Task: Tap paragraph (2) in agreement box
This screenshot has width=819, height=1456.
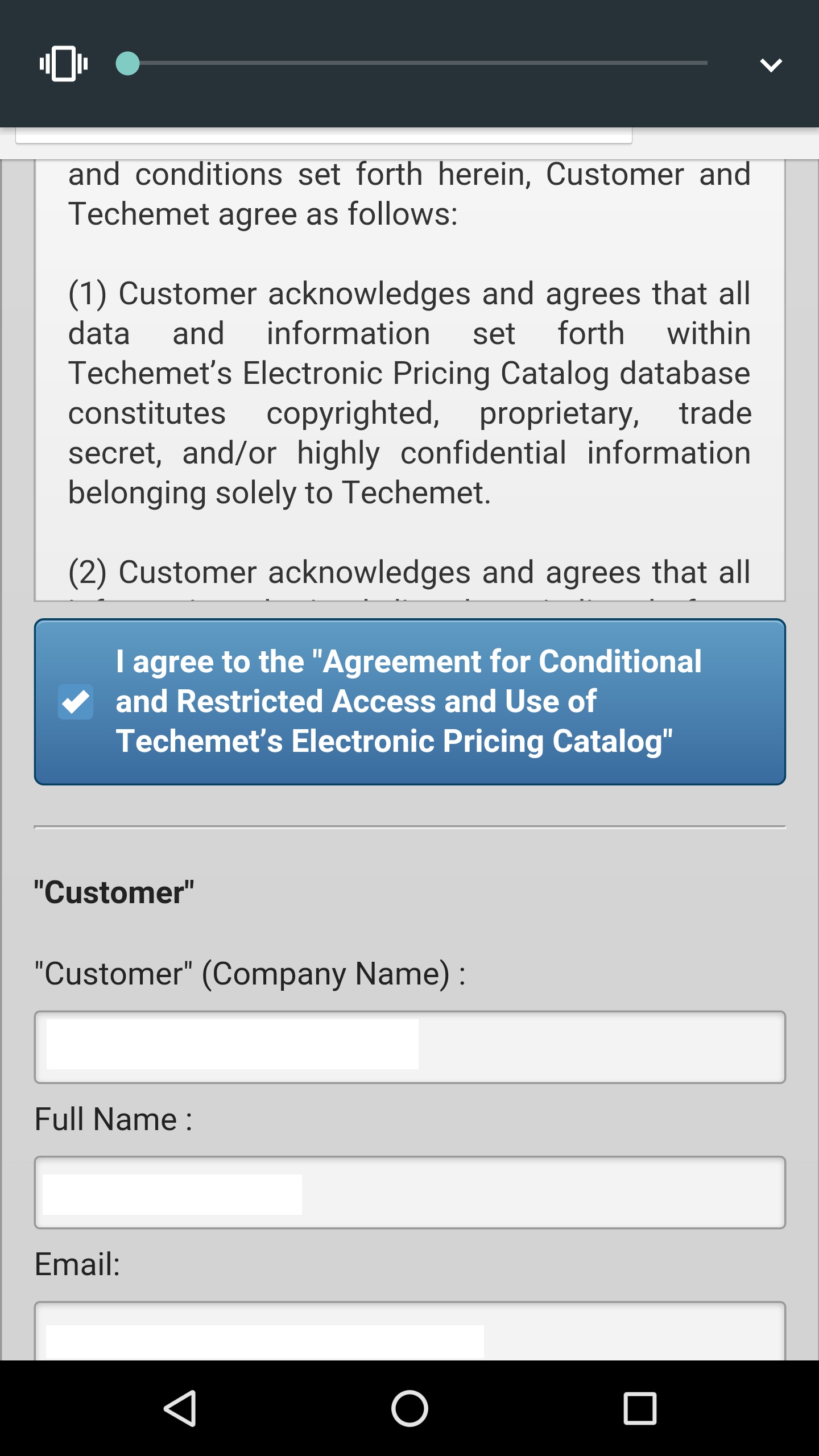Action: (x=409, y=573)
